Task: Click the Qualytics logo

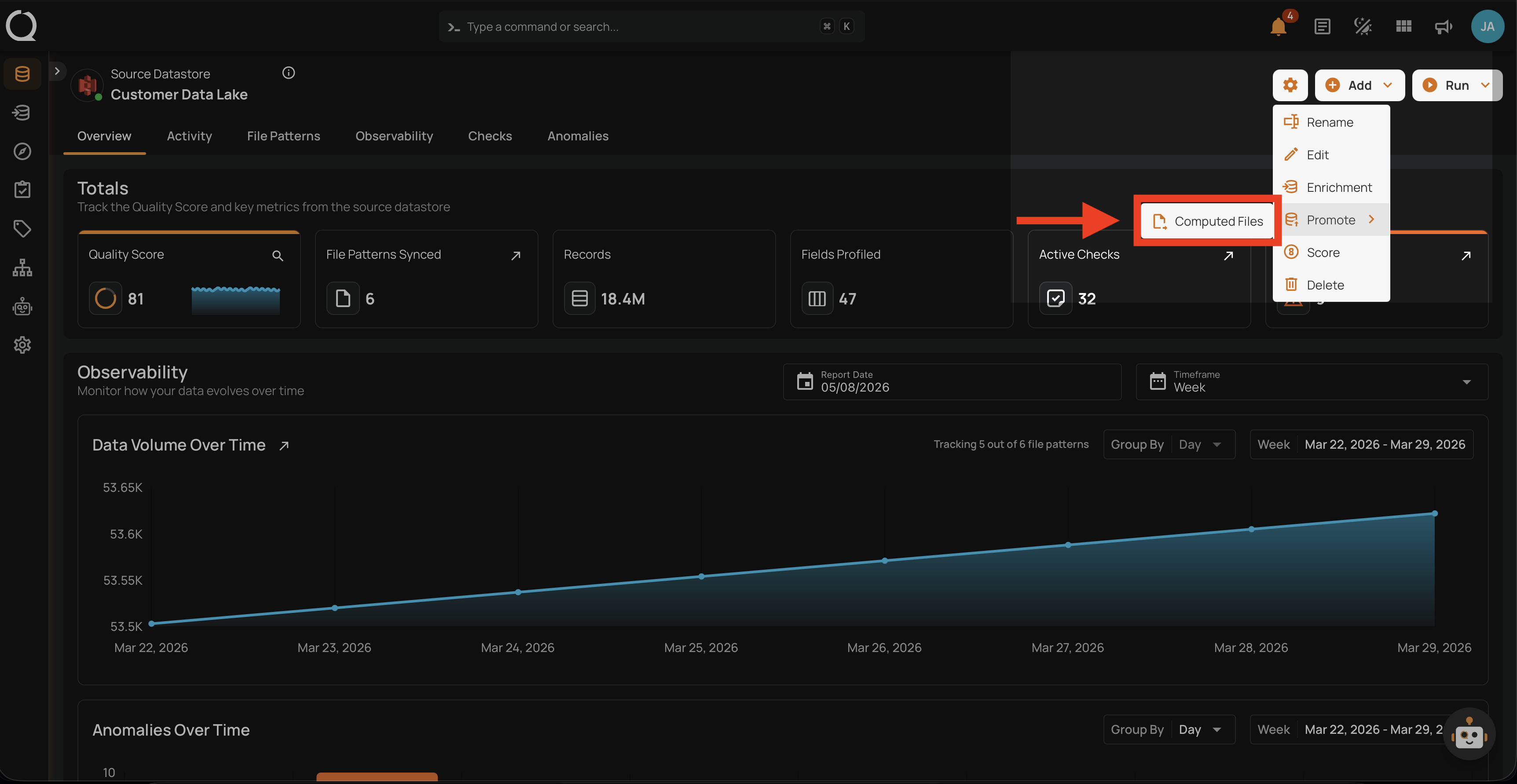Action: pos(21,26)
